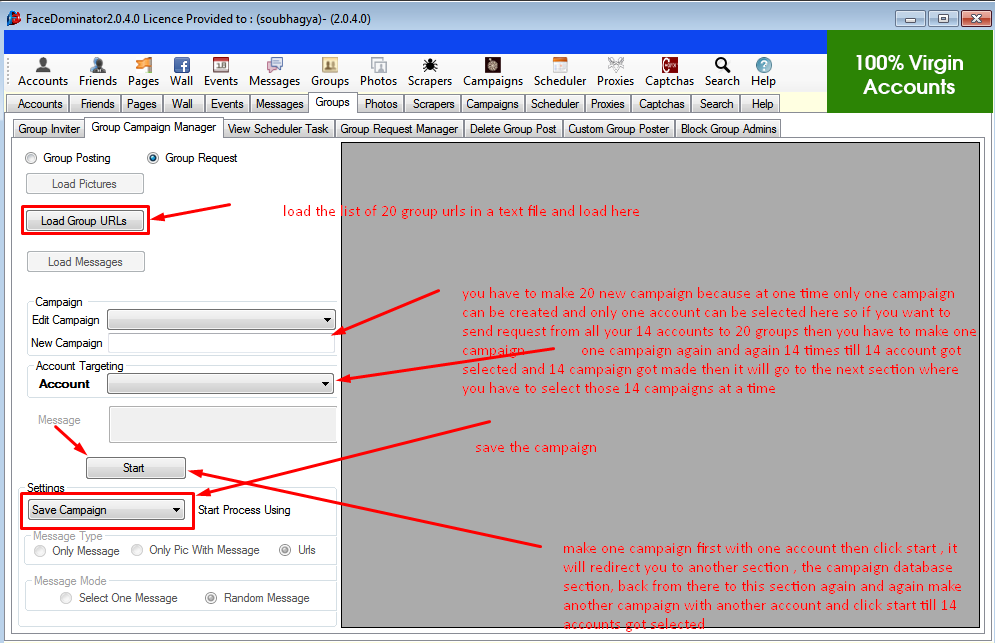Switch to the Group Campaign Manager tab

coord(154,127)
